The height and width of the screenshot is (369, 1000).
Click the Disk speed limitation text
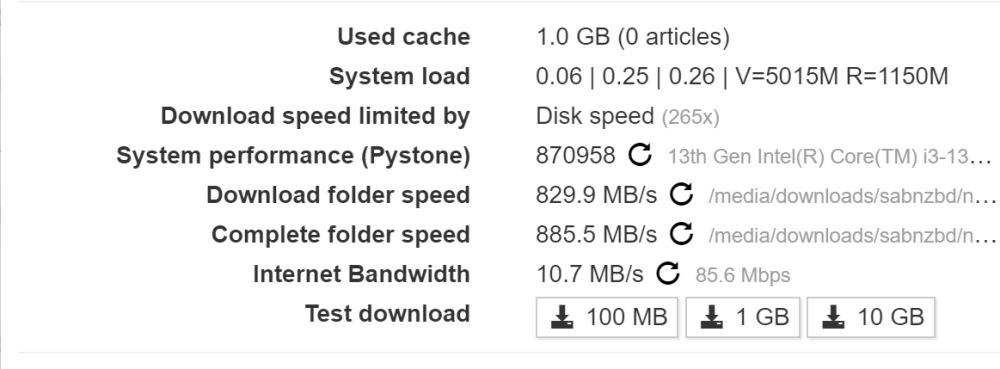click(595, 116)
